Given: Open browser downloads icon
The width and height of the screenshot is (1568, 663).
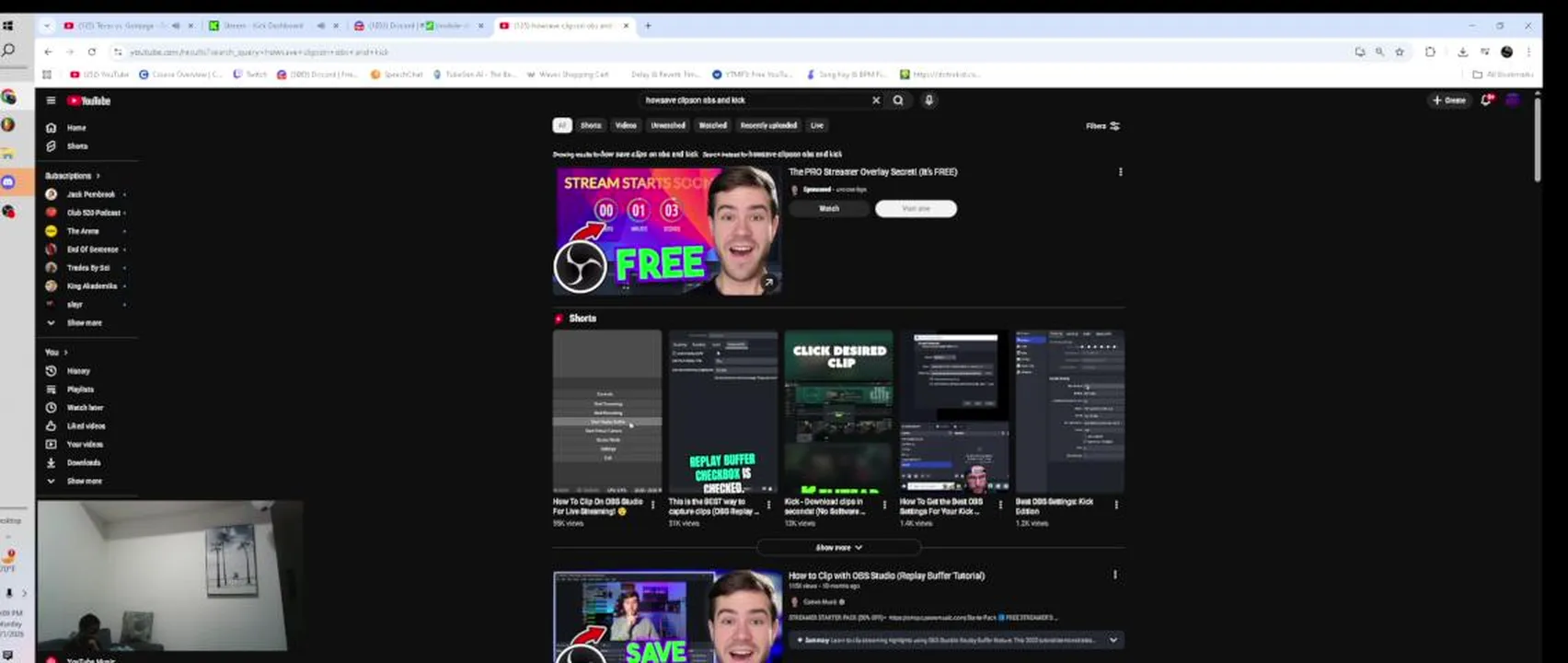Looking at the screenshot, I should coord(1462,52).
